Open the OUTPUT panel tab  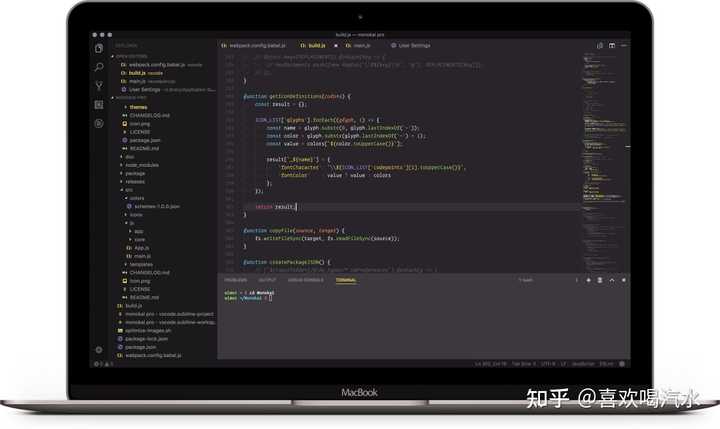(267, 280)
